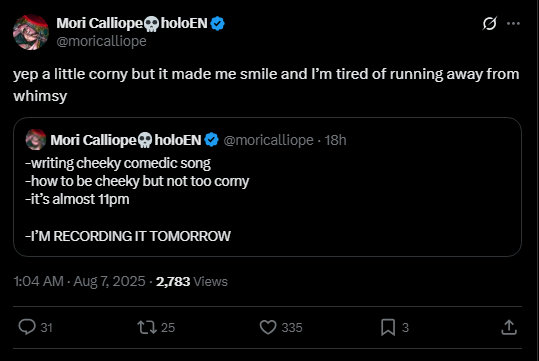This screenshot has height=361, width=539.
Task: Click the blue verified badge beside the main author name
Action: point(217,23)
